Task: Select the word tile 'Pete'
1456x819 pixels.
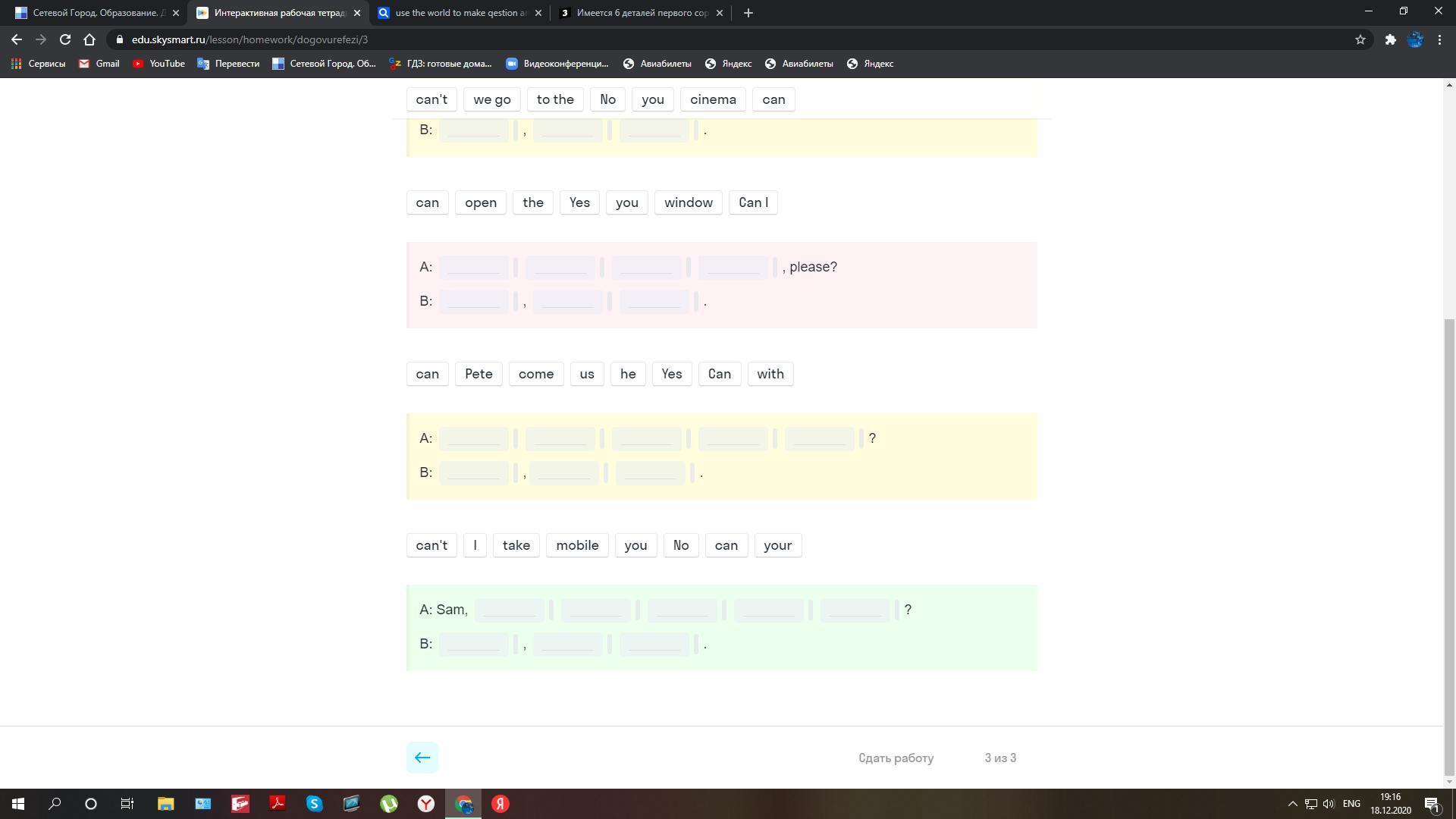Action: pyautogui.click(x=479, y=374)
